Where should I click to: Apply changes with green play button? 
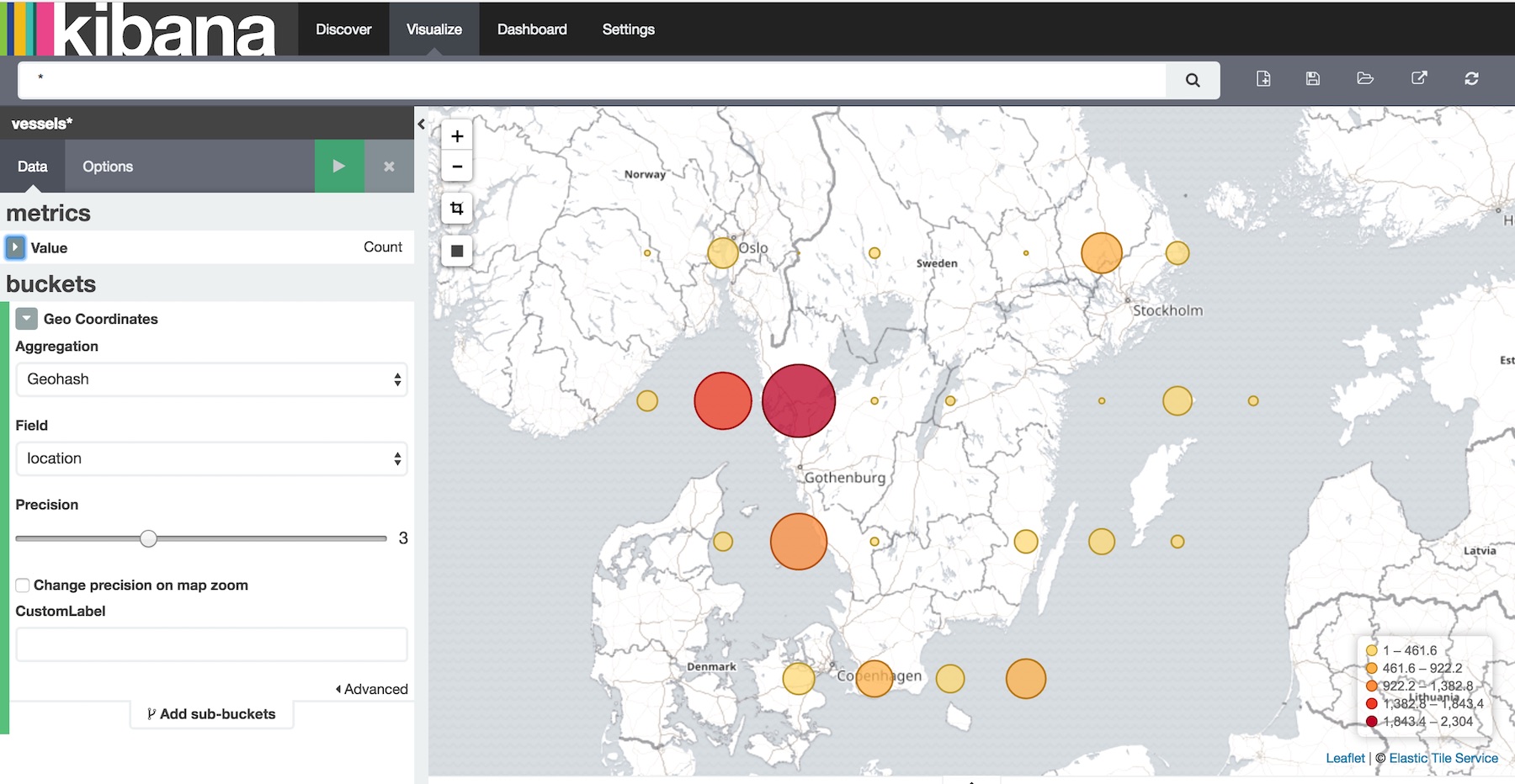coord(339,167)
